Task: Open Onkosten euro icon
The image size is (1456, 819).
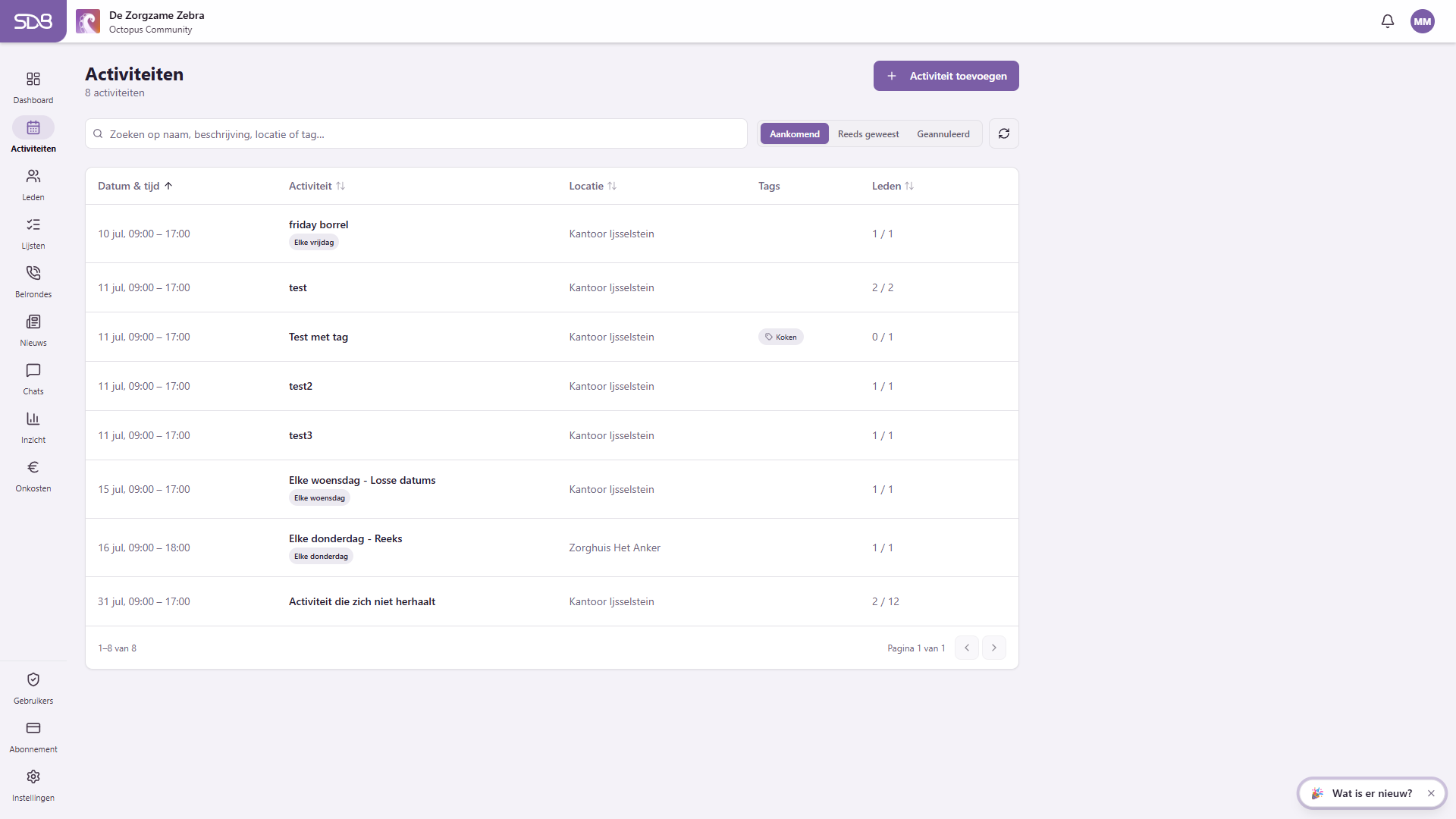Action: point(33,467)
